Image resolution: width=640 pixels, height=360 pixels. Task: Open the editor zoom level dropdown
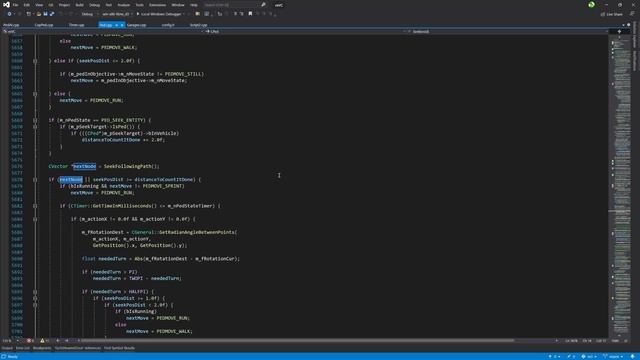(11, 340)
